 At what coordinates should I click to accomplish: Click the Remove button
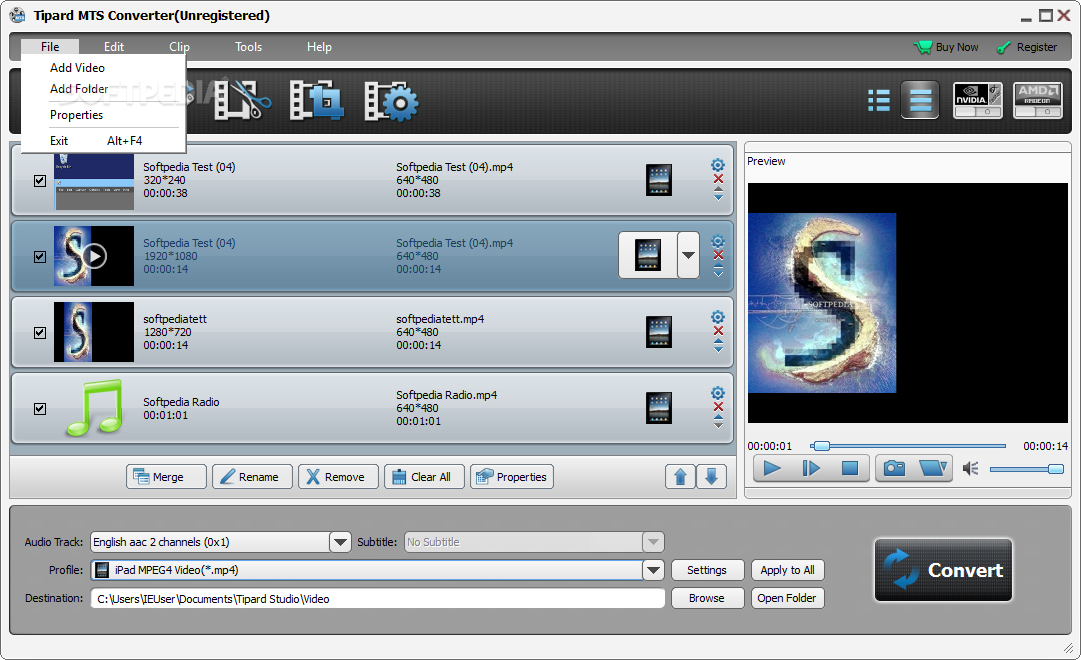point(338,477)
